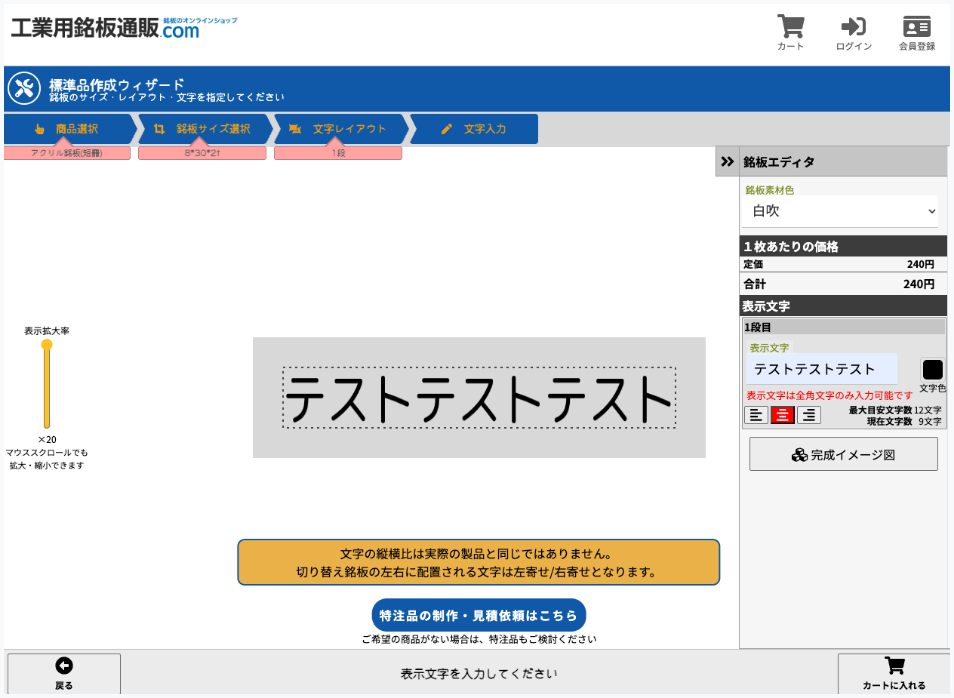Click the 特注品の制作・見積依頼はこちら link
The height and width of the screenshot is (698, 954).
(479, 614)
